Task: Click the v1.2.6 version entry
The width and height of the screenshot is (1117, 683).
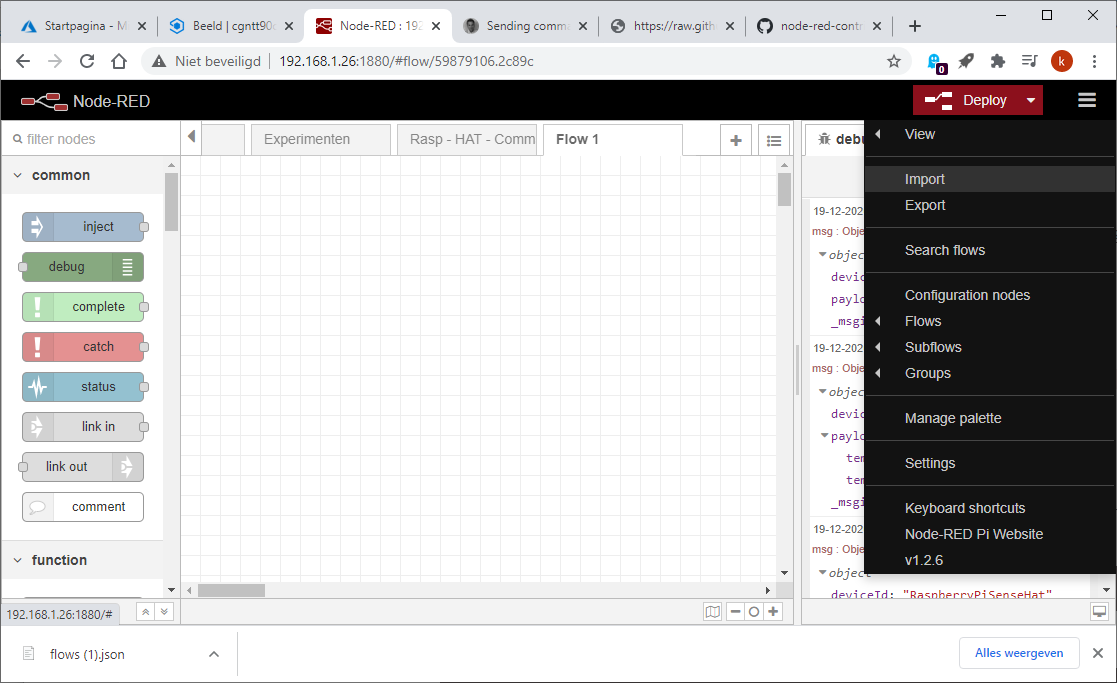Action: click(990, 561)
